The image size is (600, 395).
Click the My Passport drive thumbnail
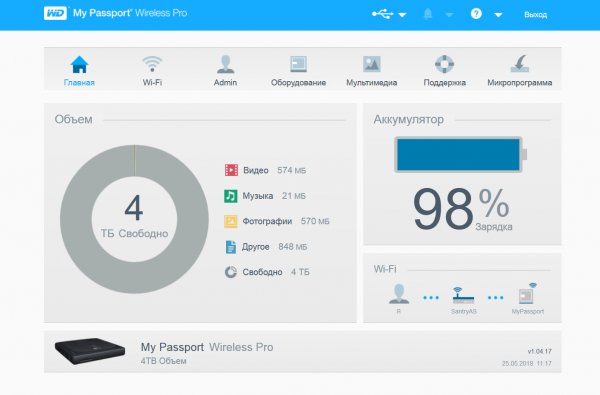pos(90,351)
